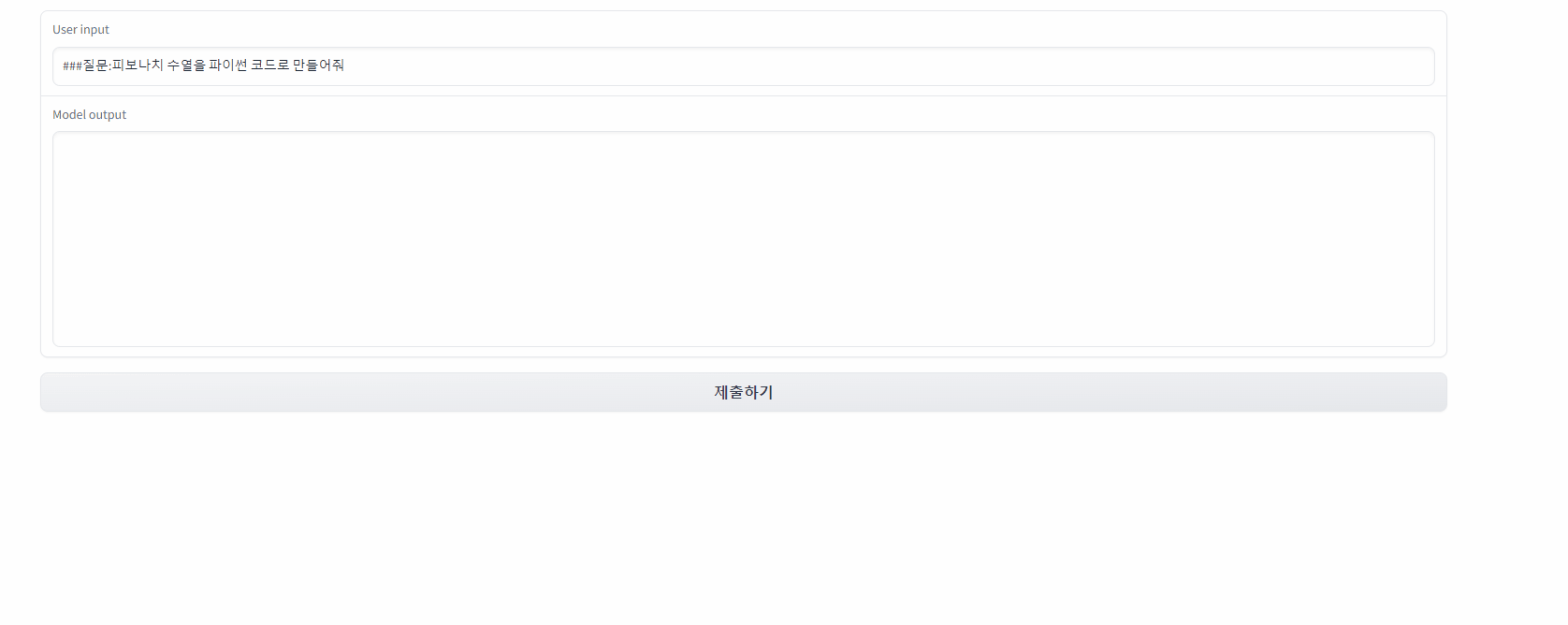Click the right end of the 제출하기 button
The height and width of the screenshot is (625, 1568).
point(1431,392)
